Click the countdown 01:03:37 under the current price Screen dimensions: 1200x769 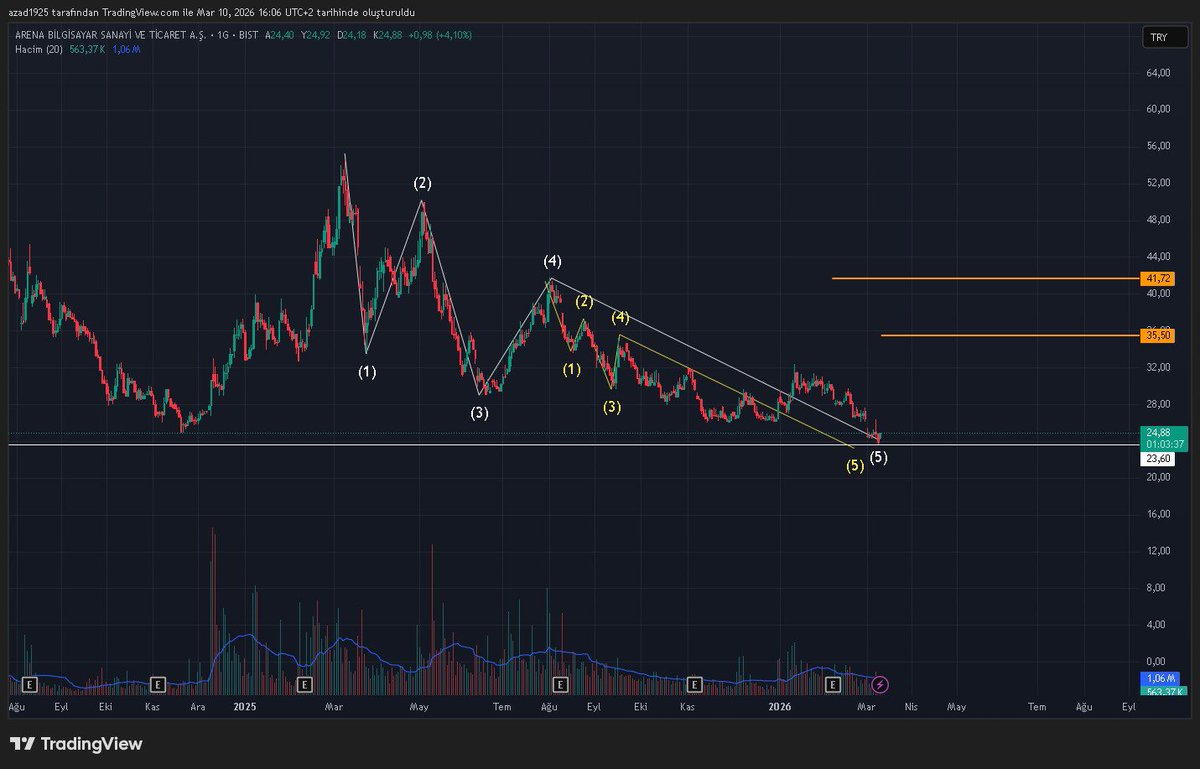click(1163, 444)
